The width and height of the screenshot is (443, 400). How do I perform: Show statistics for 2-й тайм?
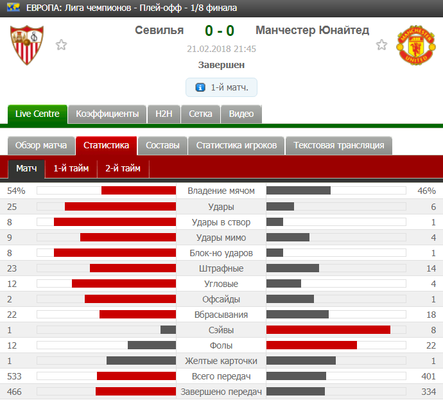pos(123,169)
